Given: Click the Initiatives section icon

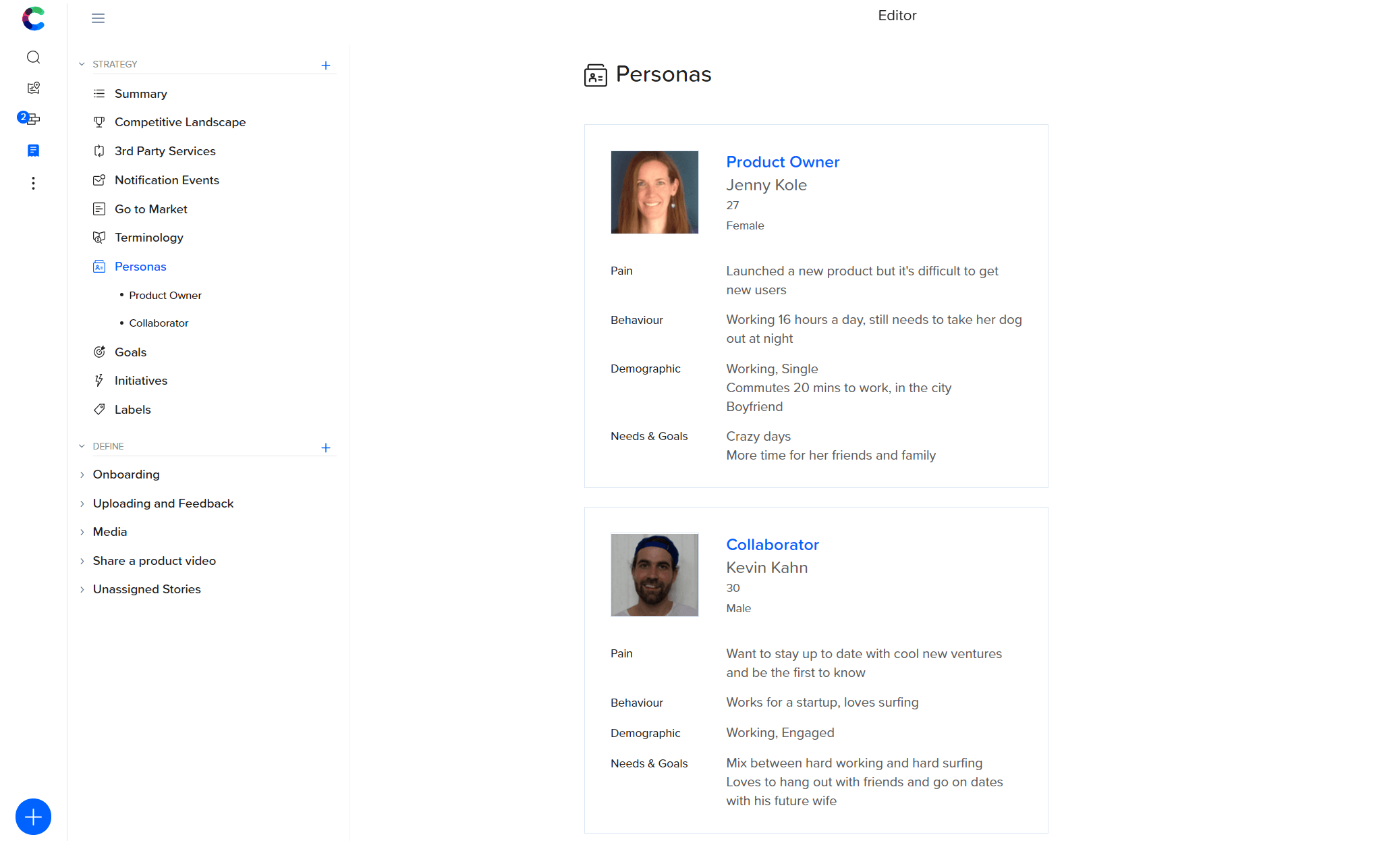Looking at the screenshot, I should point(99,380).
